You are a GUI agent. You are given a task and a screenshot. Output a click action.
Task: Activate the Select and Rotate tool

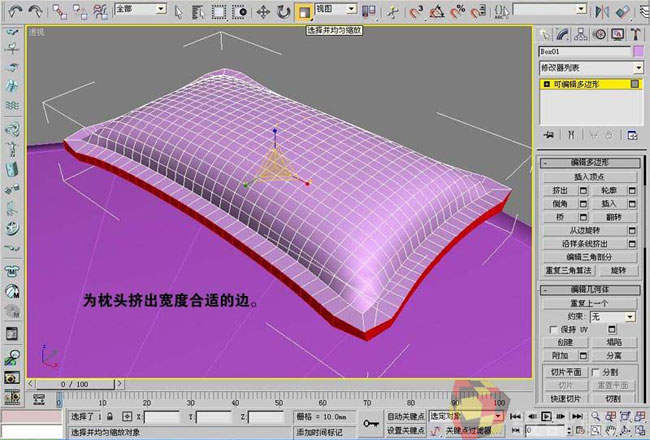284,12
